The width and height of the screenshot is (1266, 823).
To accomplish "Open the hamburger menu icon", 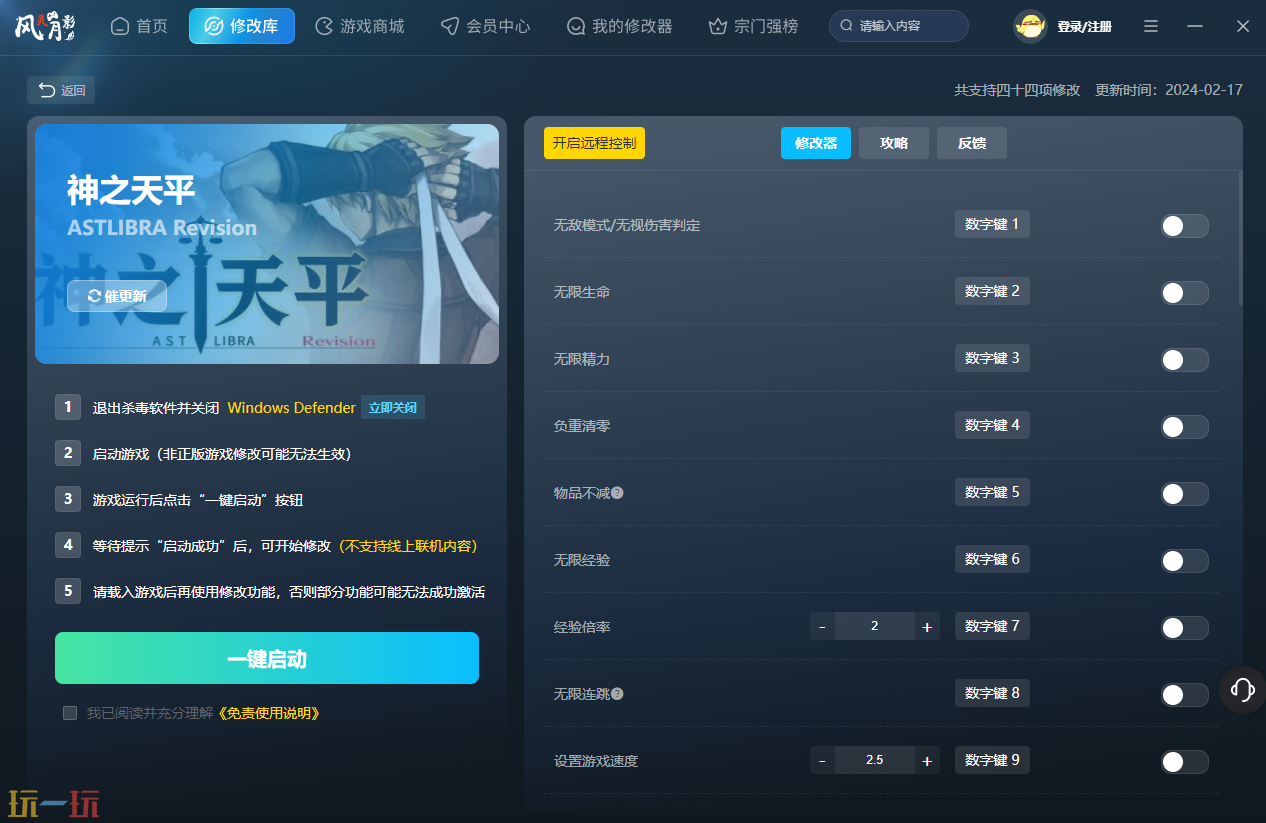I will coord(1151,26).
